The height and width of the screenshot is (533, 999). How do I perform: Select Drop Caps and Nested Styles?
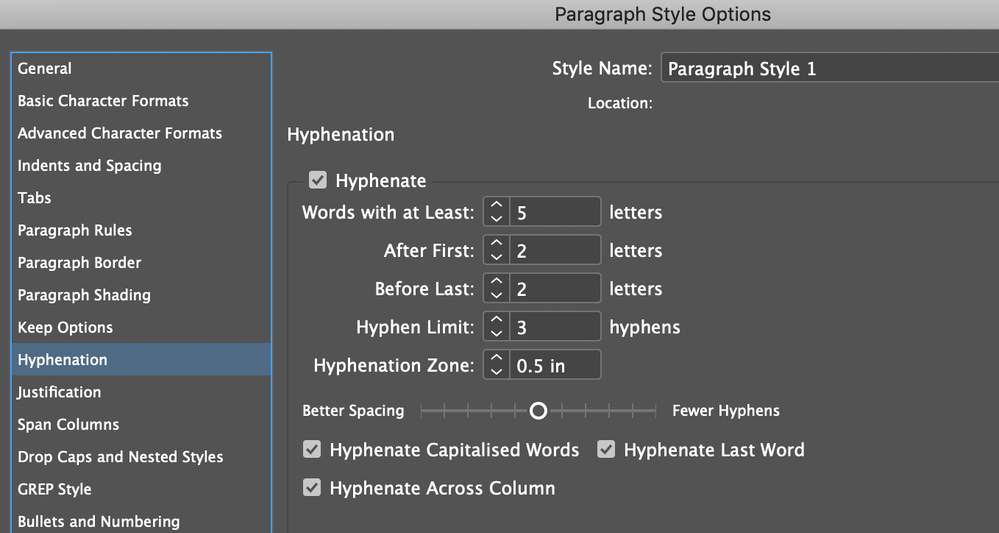[x=120, y=457]
